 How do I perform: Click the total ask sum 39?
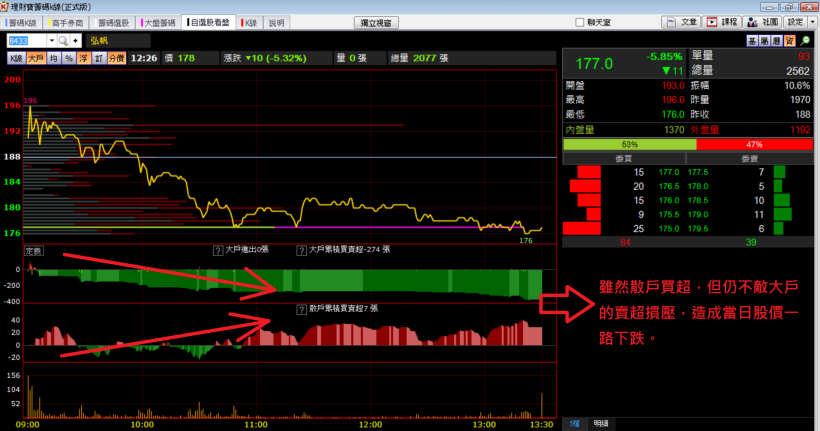(x=751, y=242)
